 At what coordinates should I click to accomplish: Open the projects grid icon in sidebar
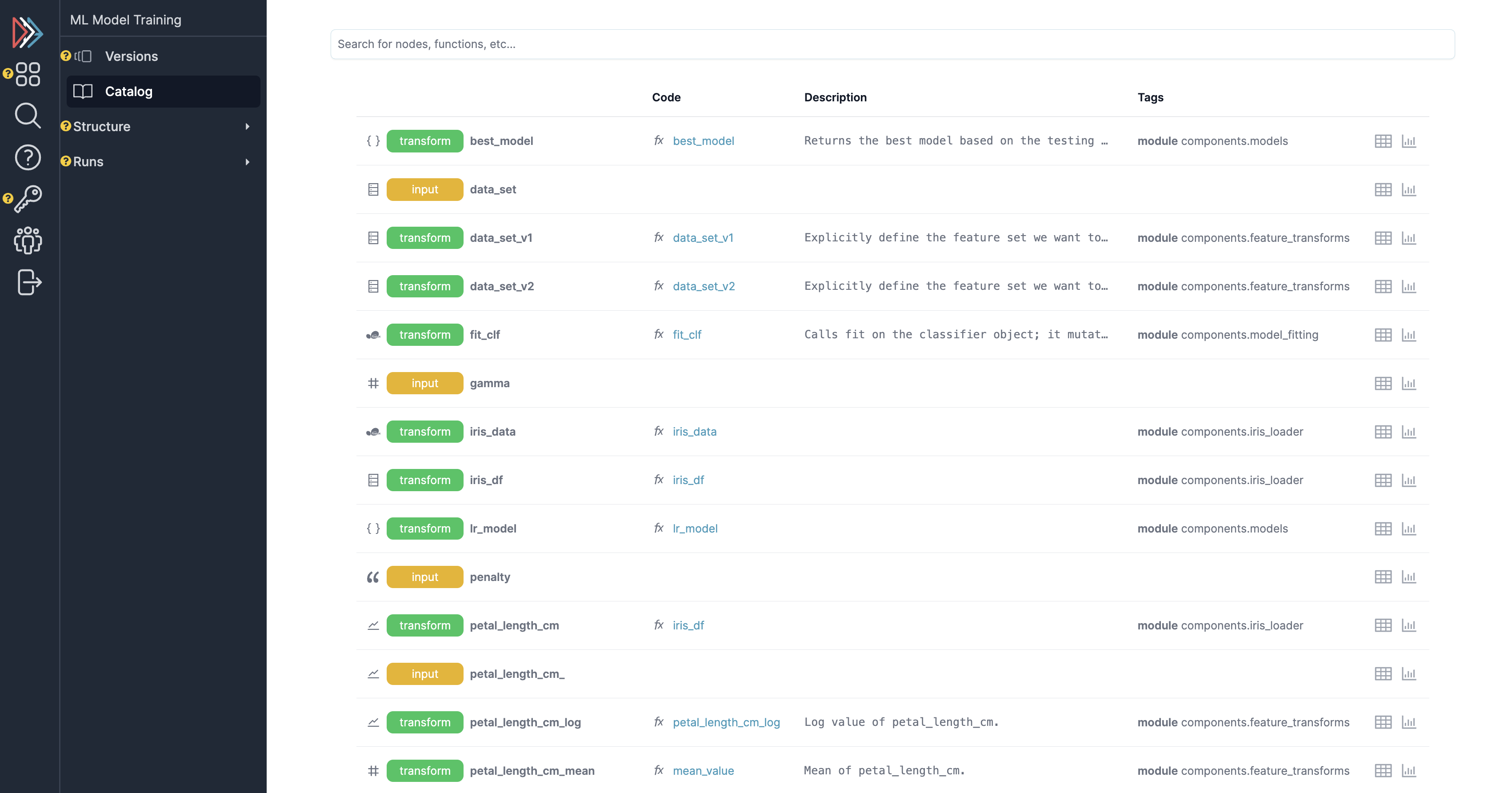click(28, 74)
